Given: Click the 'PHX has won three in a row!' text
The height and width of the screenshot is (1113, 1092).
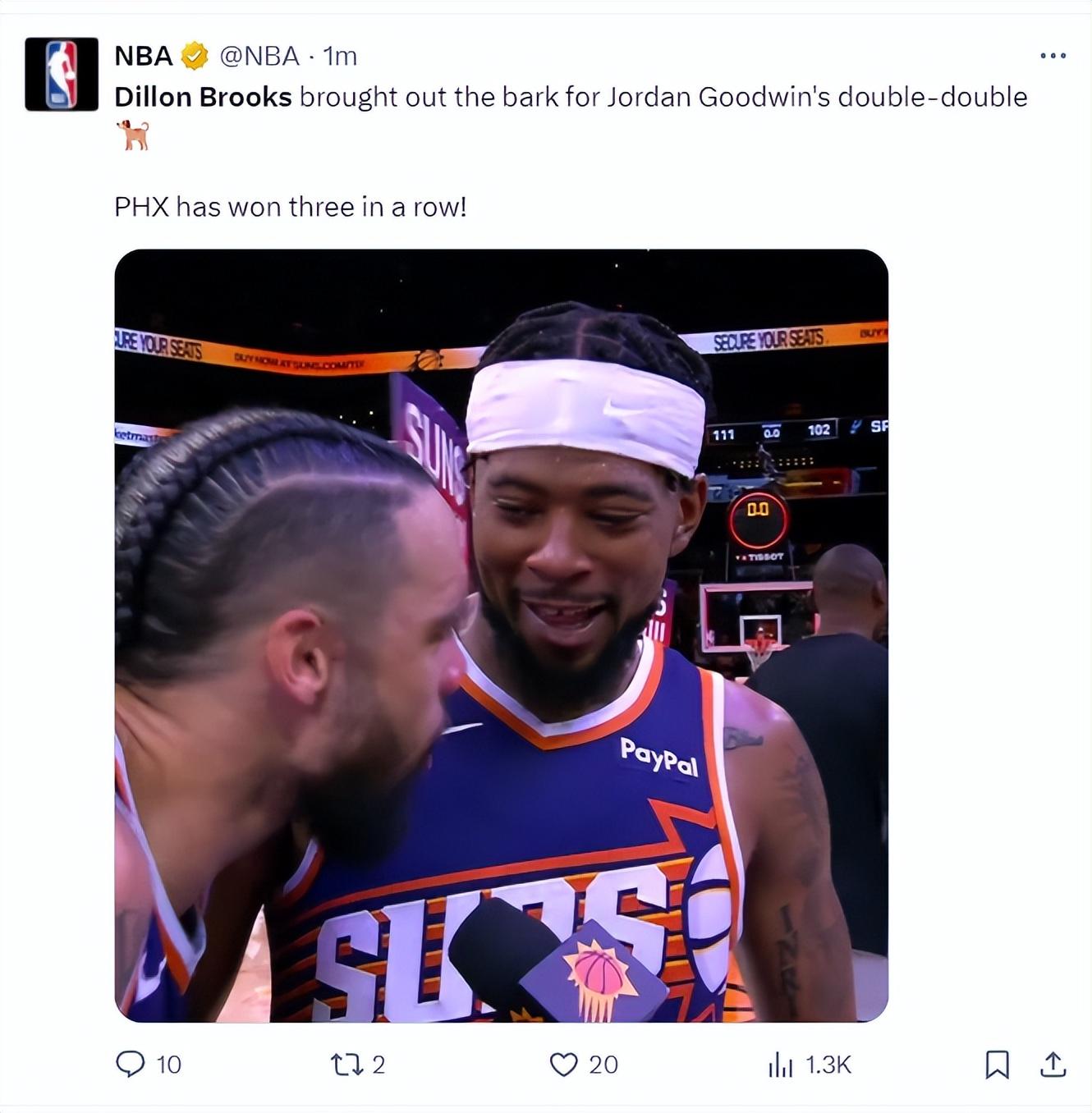Looking at the screenshot, I should pos(291,207).
